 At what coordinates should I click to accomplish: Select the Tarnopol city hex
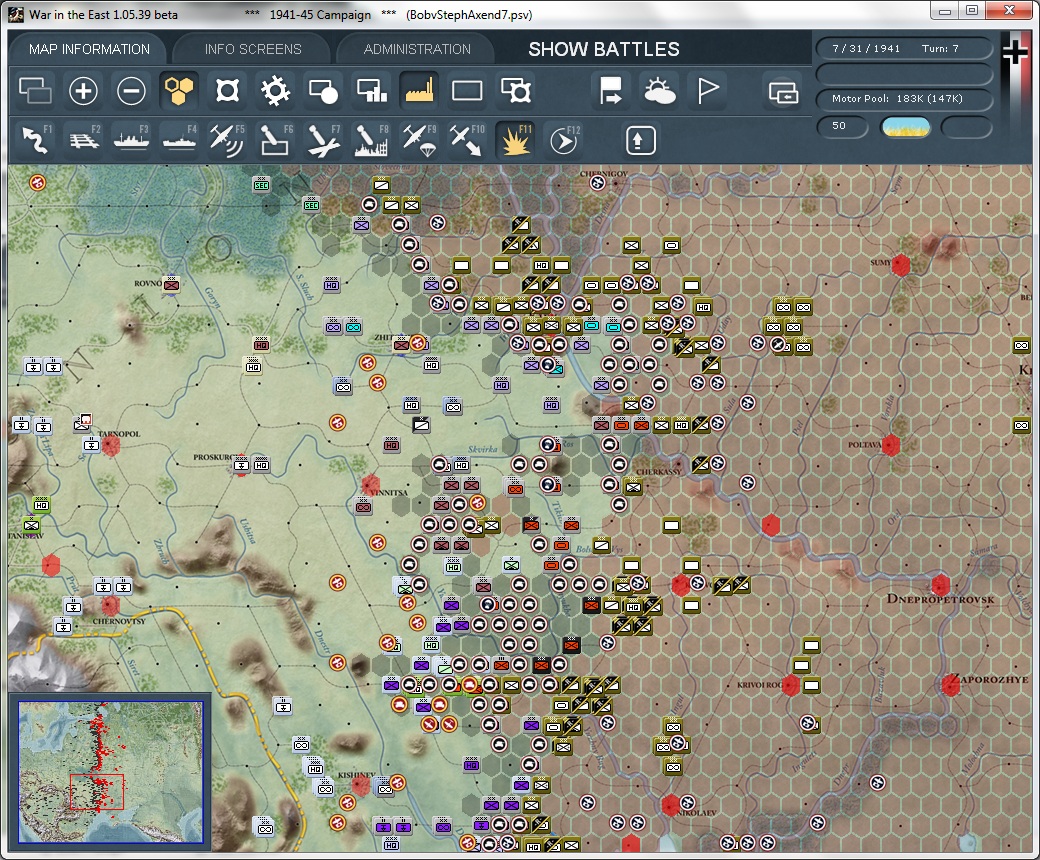pyautogui.click(x=111, y=445)
